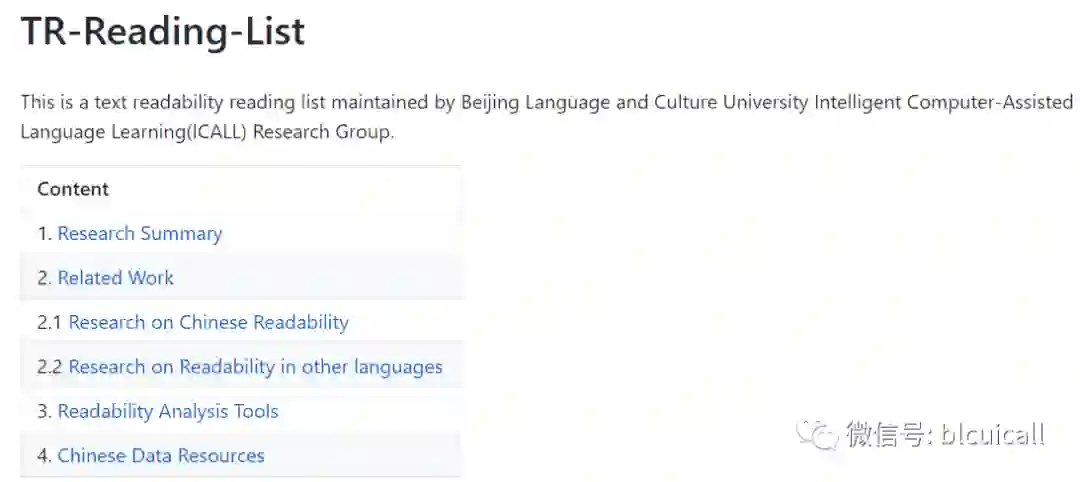Click the number 1. before Research Summary
Image resolution: width=1080 pixels, height=482 pixels.
(44, 234)
